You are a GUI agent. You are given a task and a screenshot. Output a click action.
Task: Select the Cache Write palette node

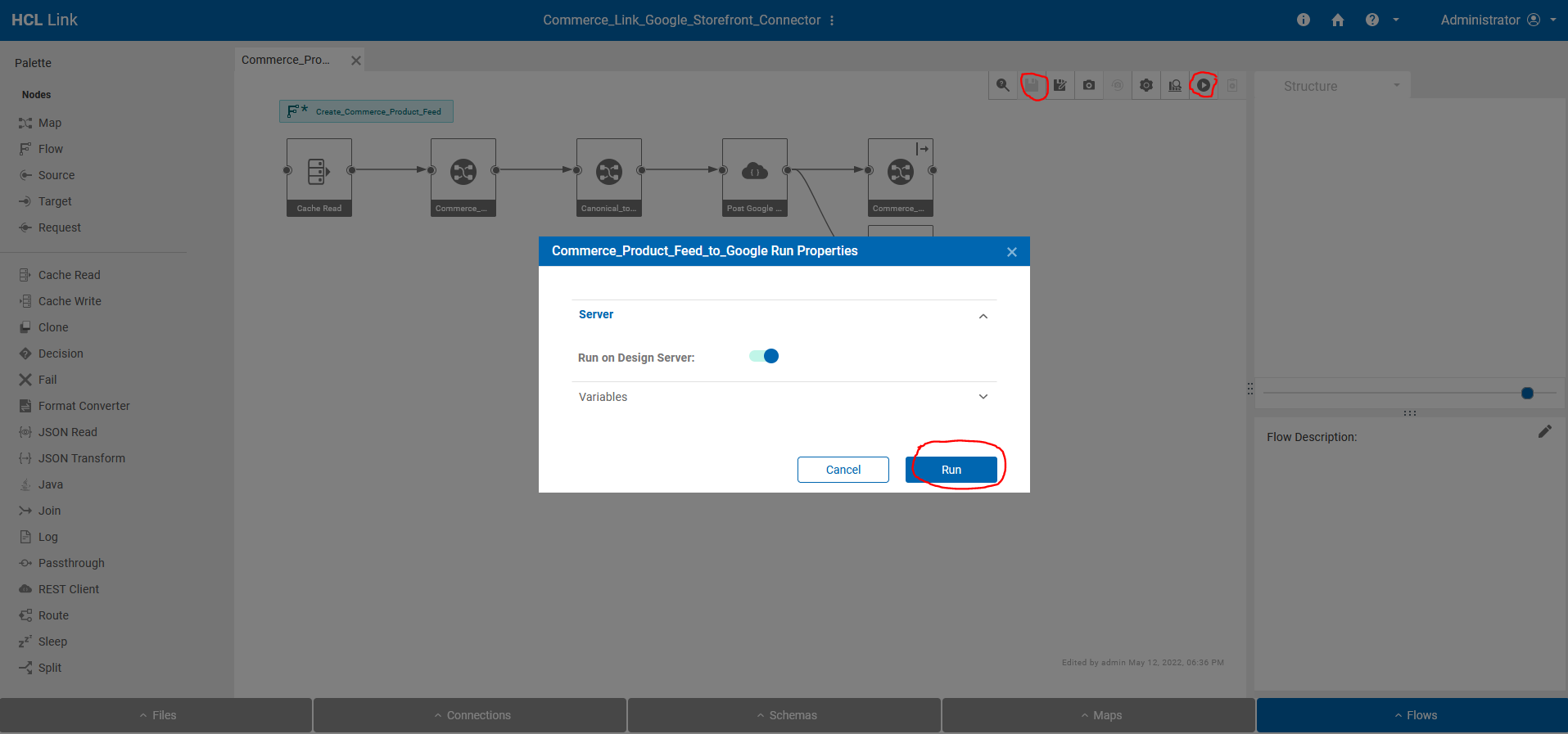click(x=60, y=301)
